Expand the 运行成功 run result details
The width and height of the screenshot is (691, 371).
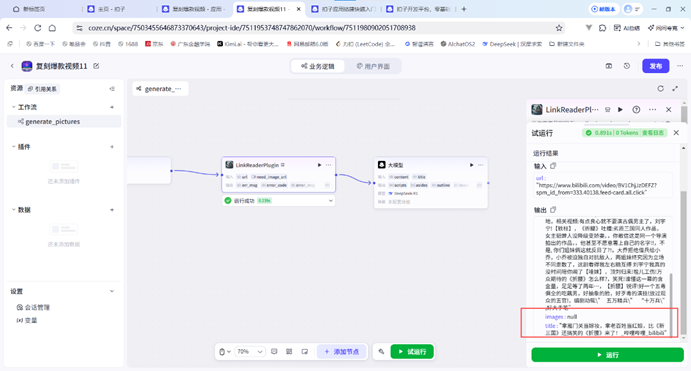click(331, 201)
